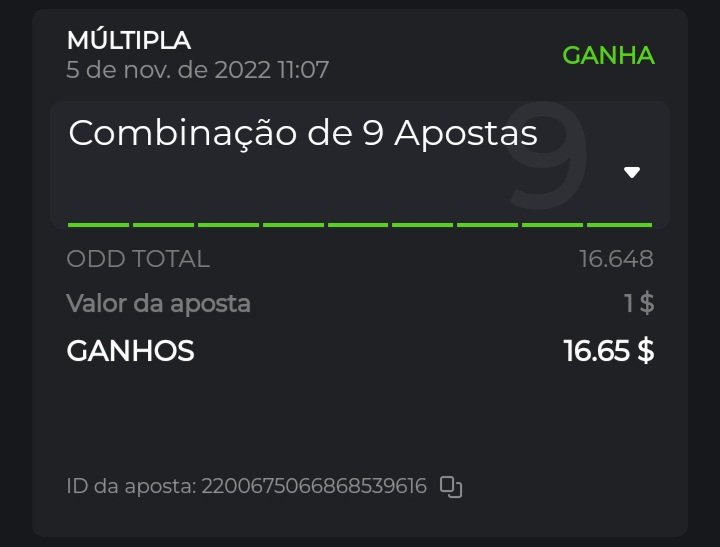720x547 pixels.
Task: Click the first green bet progress segment
Action: [x=98, y=225]
